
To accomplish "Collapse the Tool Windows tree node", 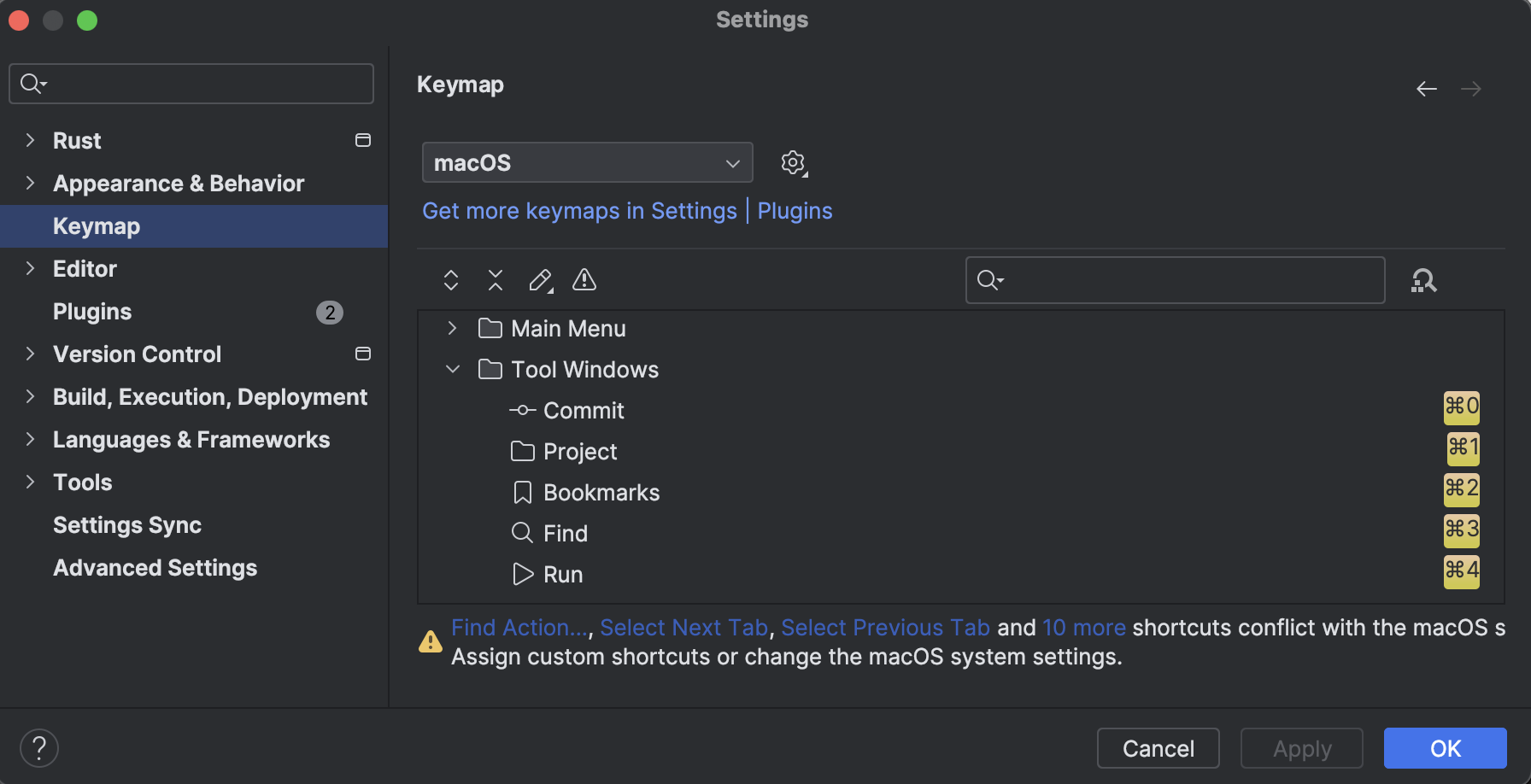I will tap(452, 369).
